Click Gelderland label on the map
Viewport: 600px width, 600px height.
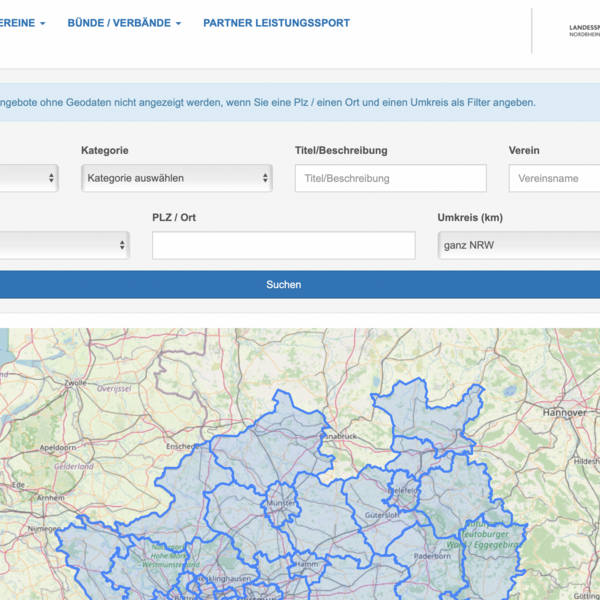[74, 466]
